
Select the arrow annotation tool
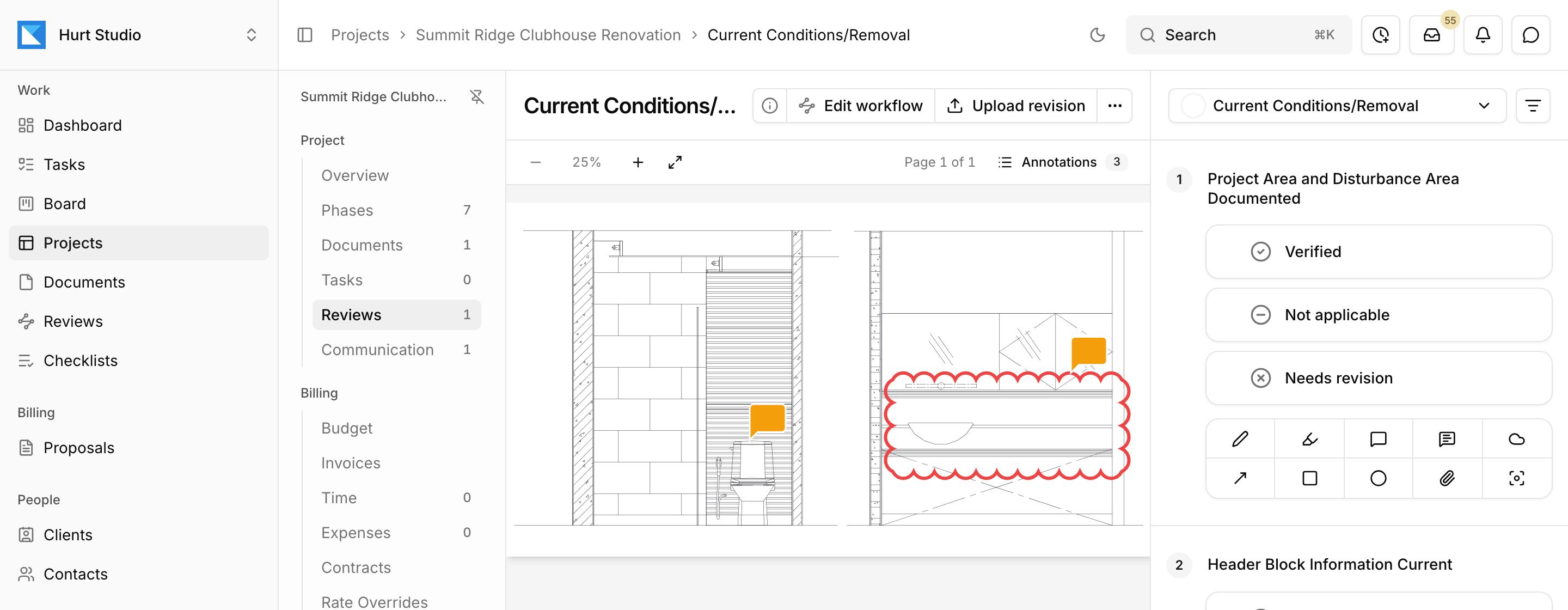point(1240,478)
